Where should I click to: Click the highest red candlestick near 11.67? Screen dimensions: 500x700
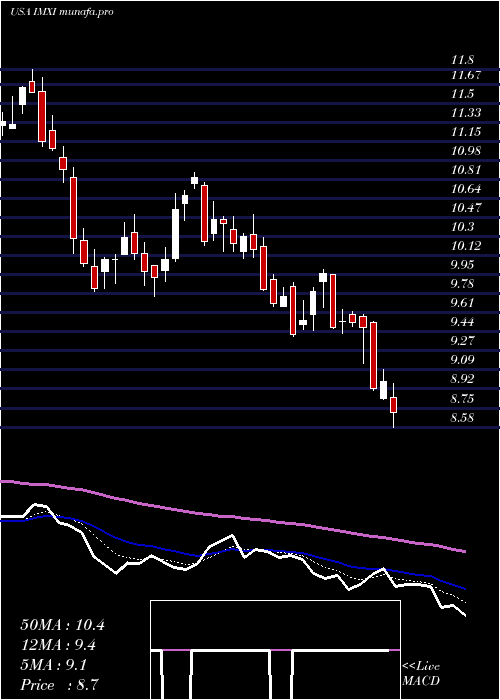coord(32,87)
